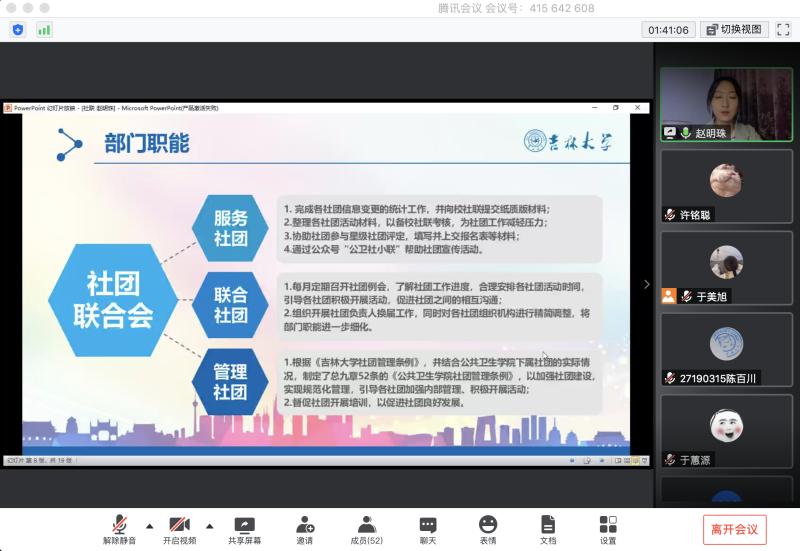Open the 邀请 invite panel
The image size is (800, 551).
point(305,530)
